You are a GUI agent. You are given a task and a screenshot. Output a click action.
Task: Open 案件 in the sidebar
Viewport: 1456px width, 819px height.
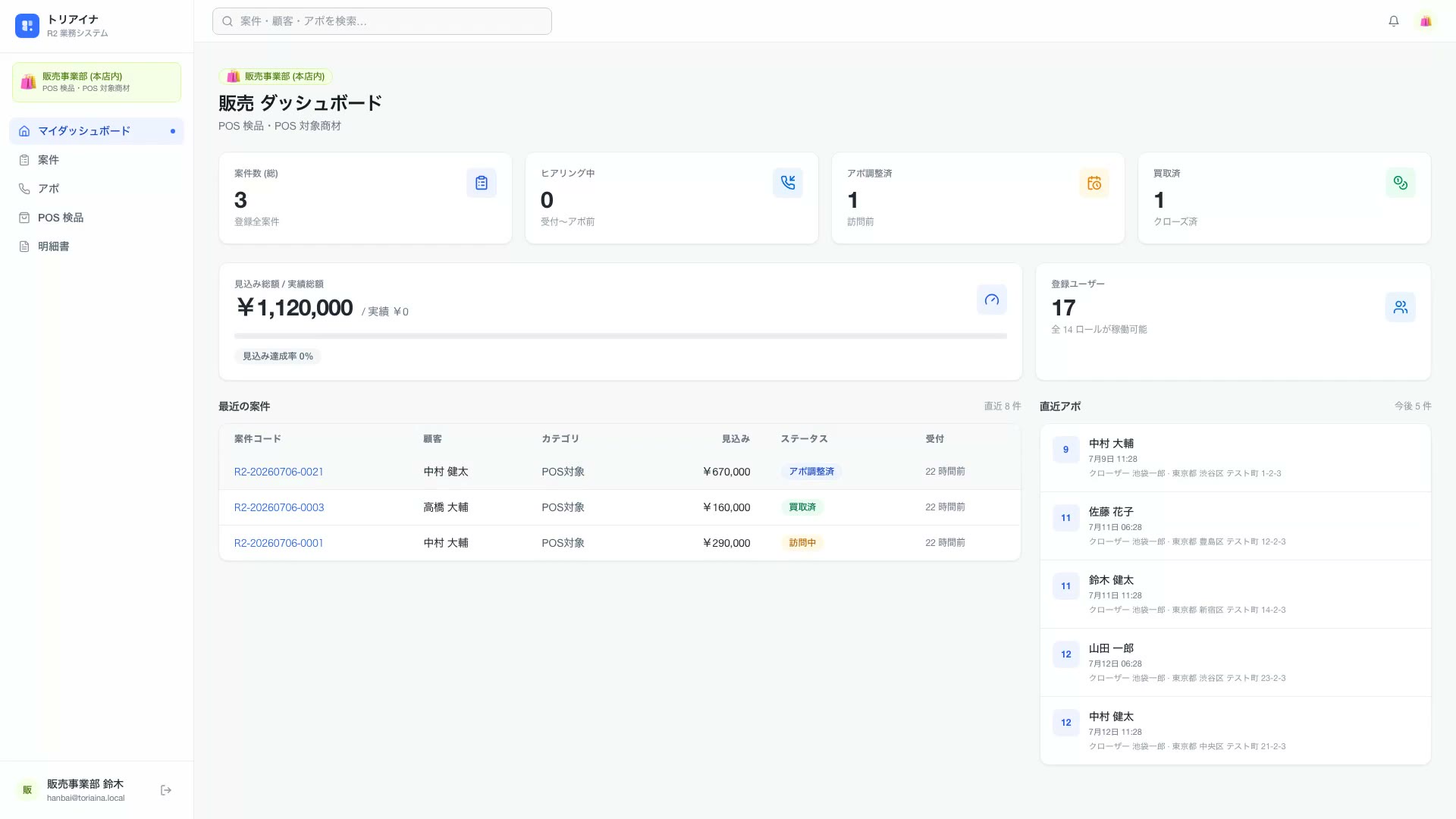pyautogui.click(x=96, y=160)
